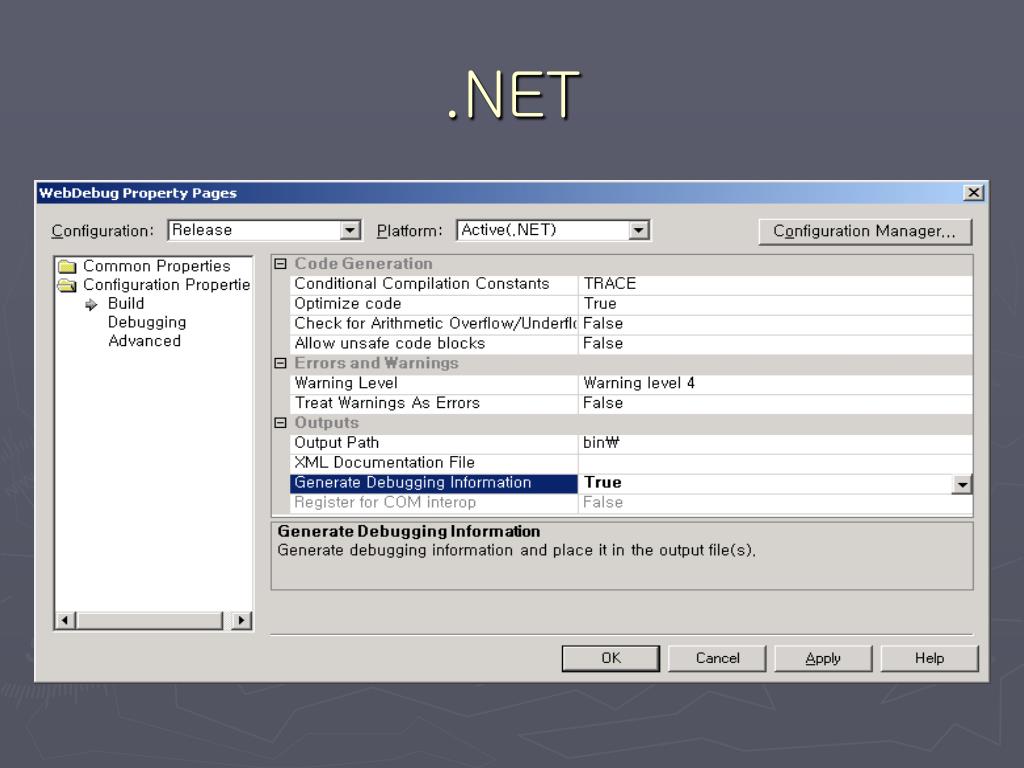Select the XML Documentation File property
Screen dimensions: 1024x768
click(434, 463)
